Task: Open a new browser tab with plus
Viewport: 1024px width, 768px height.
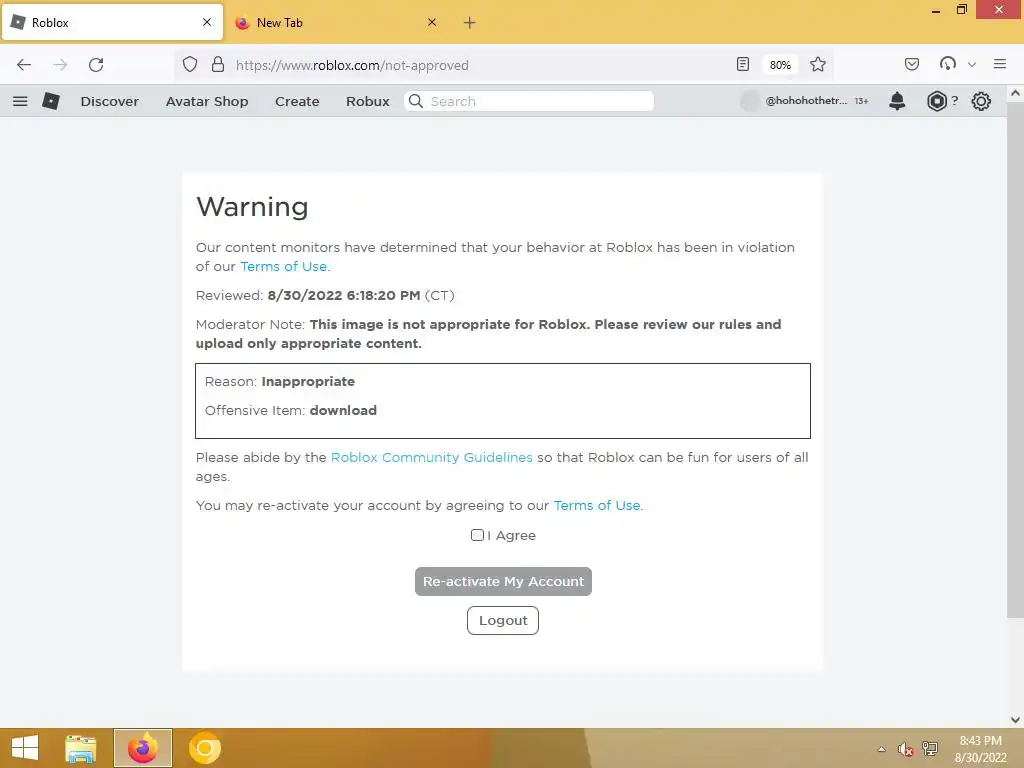Action: 470,23
